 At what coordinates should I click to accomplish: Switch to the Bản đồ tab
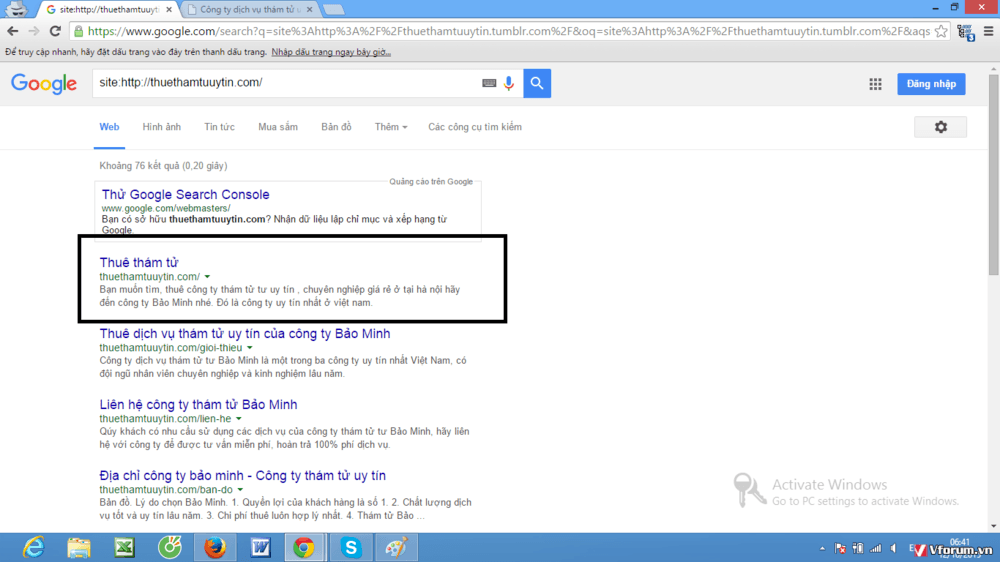pyautogui.click(x=336, y=127)
